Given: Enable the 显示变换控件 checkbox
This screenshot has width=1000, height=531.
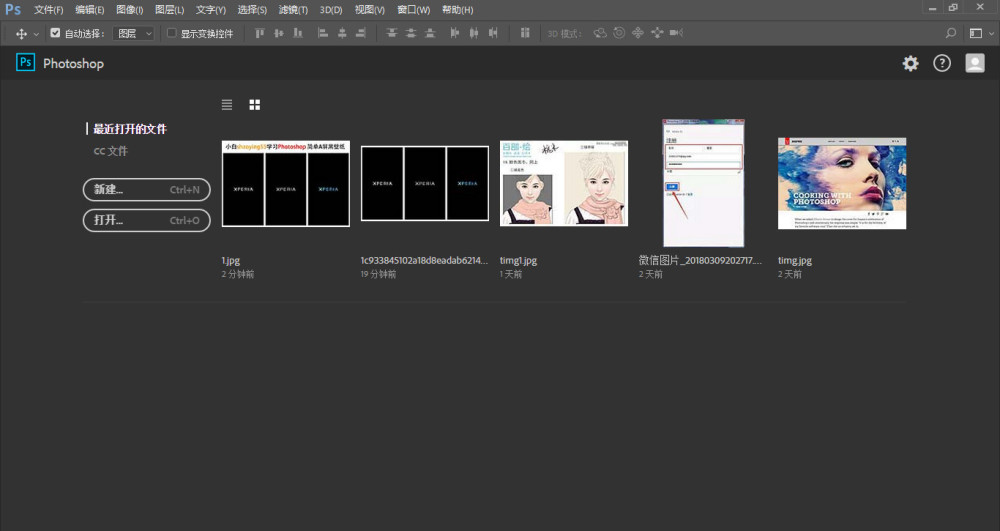Looking at the screenshot, I should pyautogui.click(x=171, y=33).
